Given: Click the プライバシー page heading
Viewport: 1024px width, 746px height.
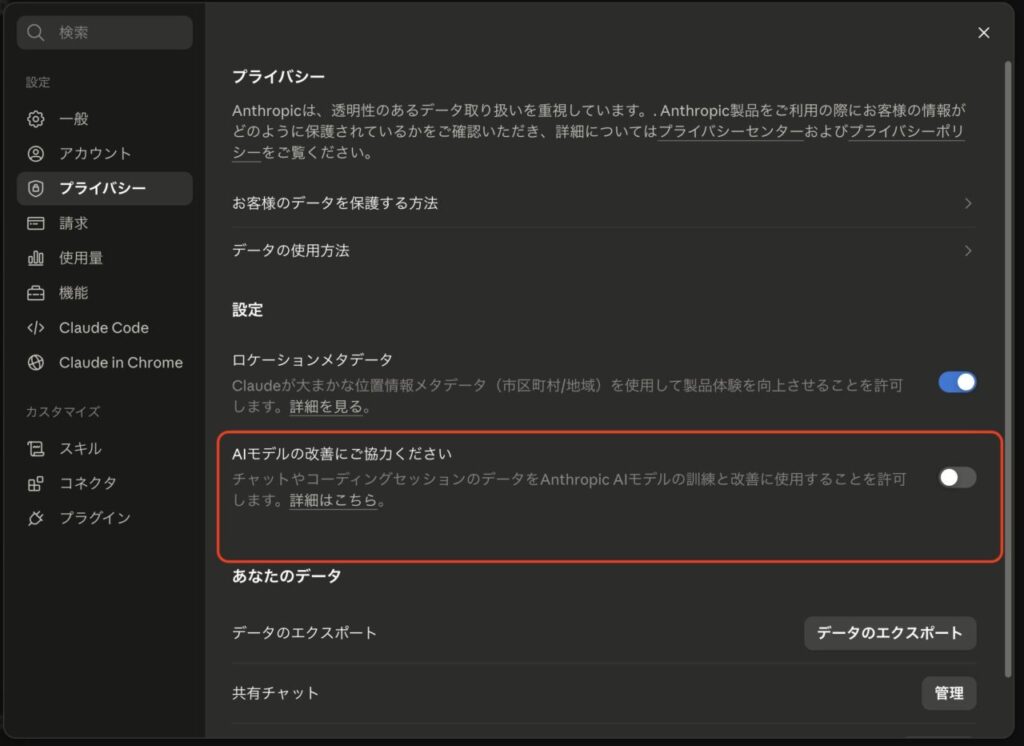Looking at the screenshot, I should tap(279, 76).
